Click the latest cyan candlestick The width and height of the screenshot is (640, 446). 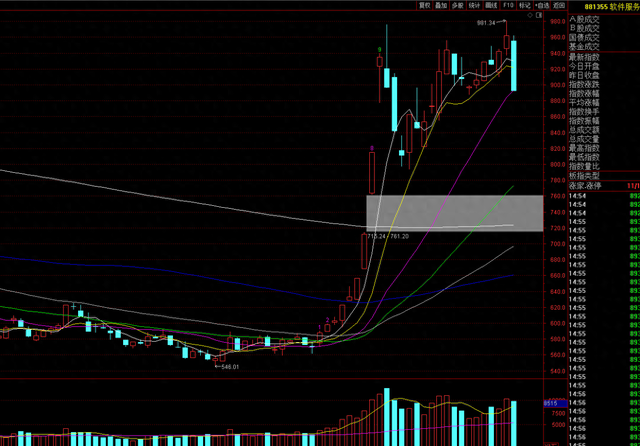(514, 65)
